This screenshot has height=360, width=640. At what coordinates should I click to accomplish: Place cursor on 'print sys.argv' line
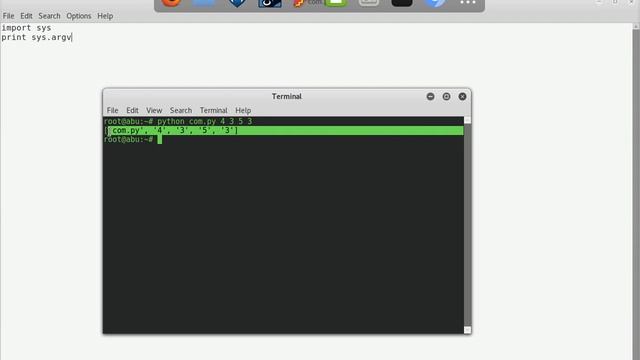click(36, 37)
